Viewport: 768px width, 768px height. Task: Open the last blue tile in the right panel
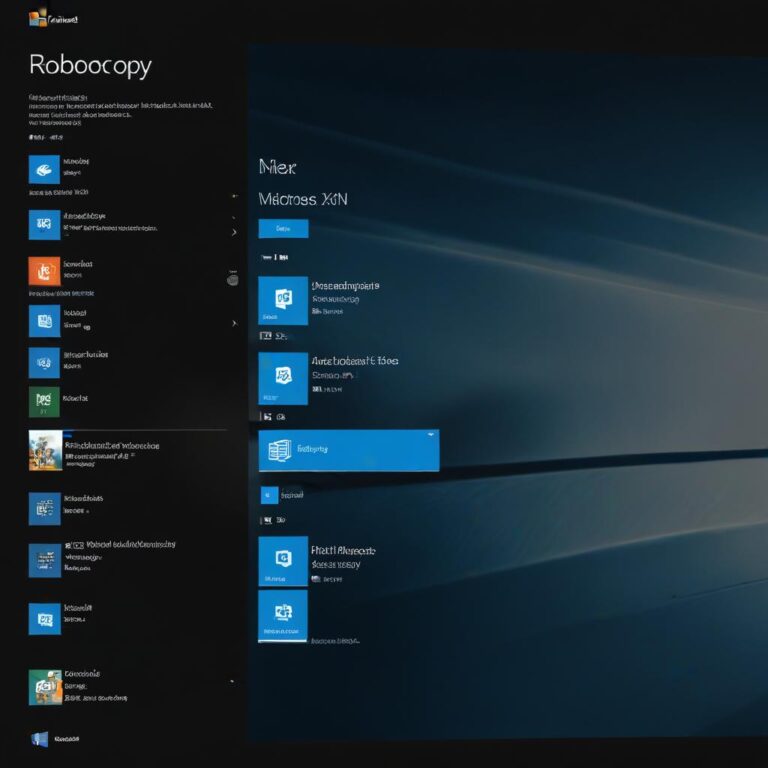[x=283, y=615]
